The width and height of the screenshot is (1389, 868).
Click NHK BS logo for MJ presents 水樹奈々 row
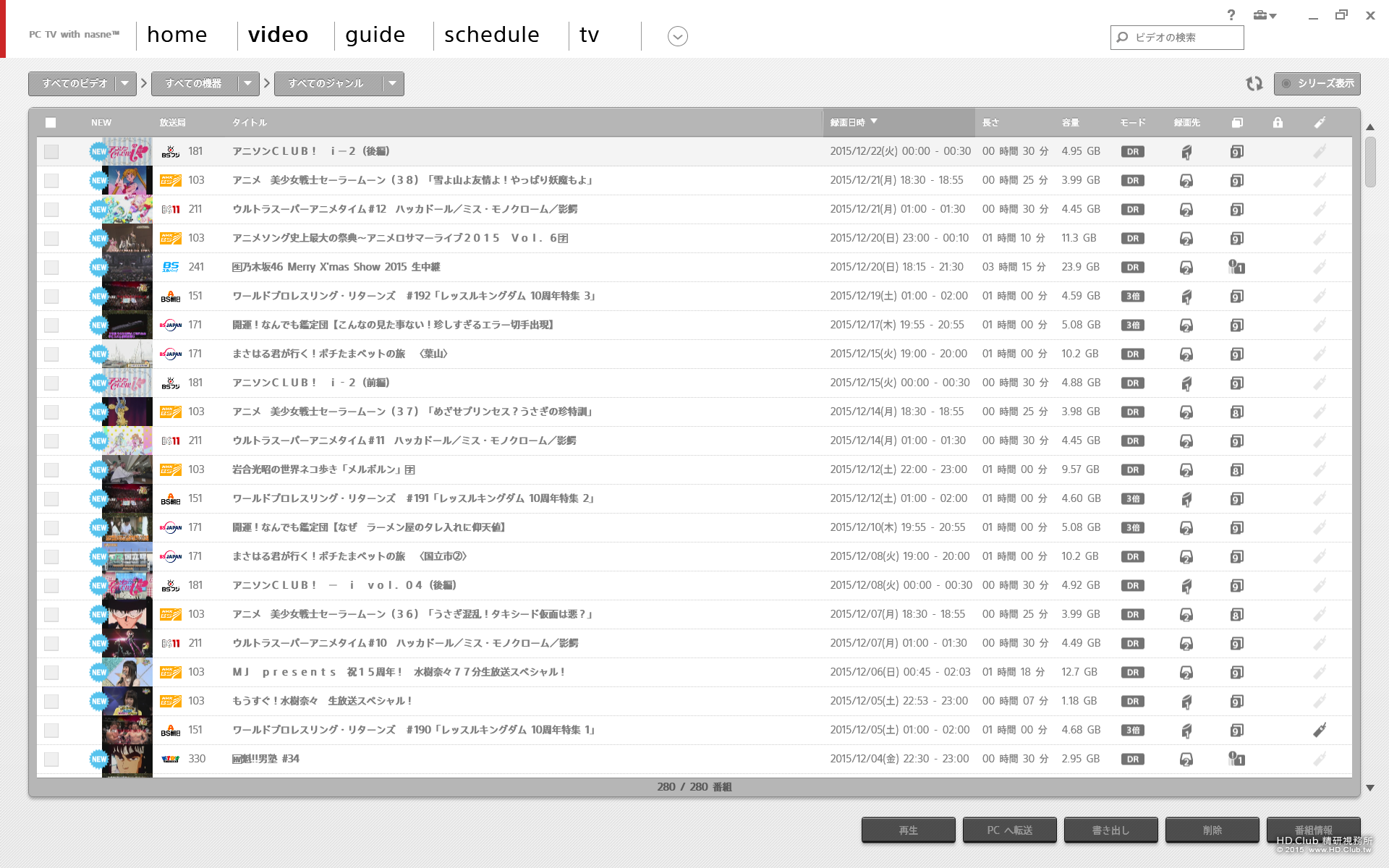click(x=171, y=672)
